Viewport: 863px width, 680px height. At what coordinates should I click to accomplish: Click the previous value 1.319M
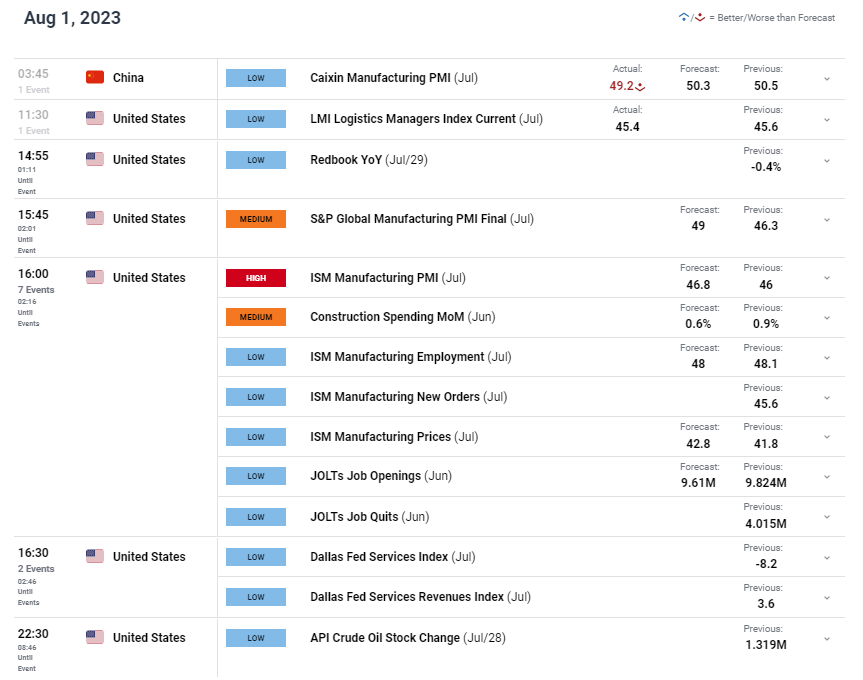pyautogui.click(x=766, y=644)
